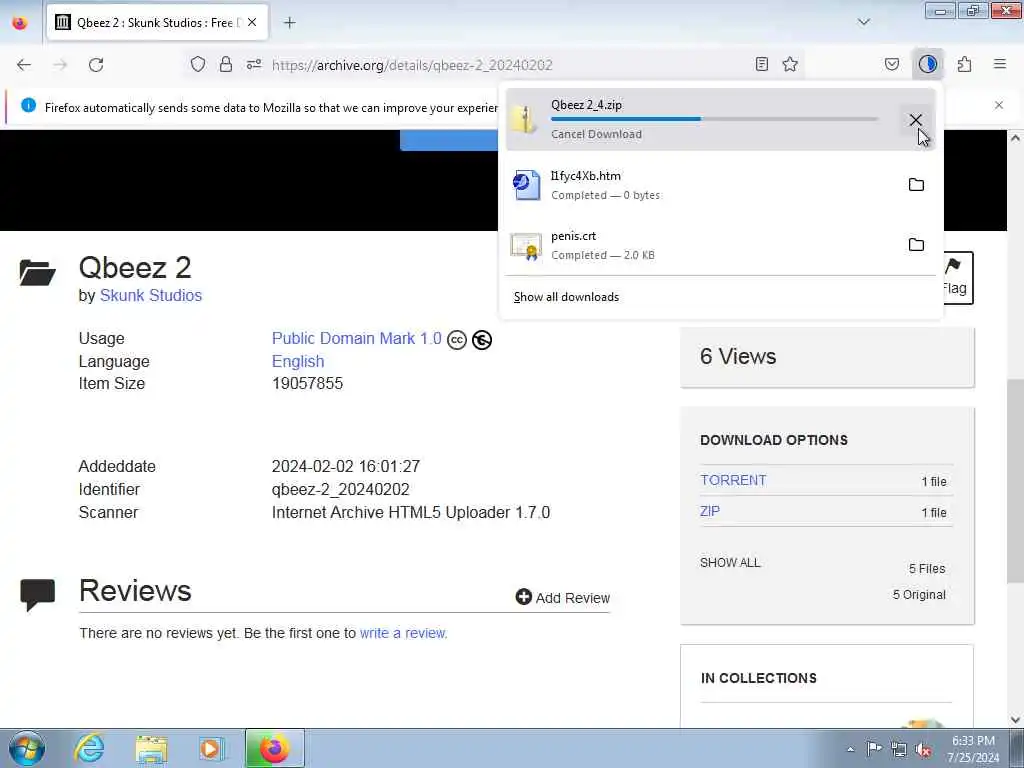Click the scrollbar up arrow
This screenshot has width=1024, height=768.
[x=1015, y=138]
